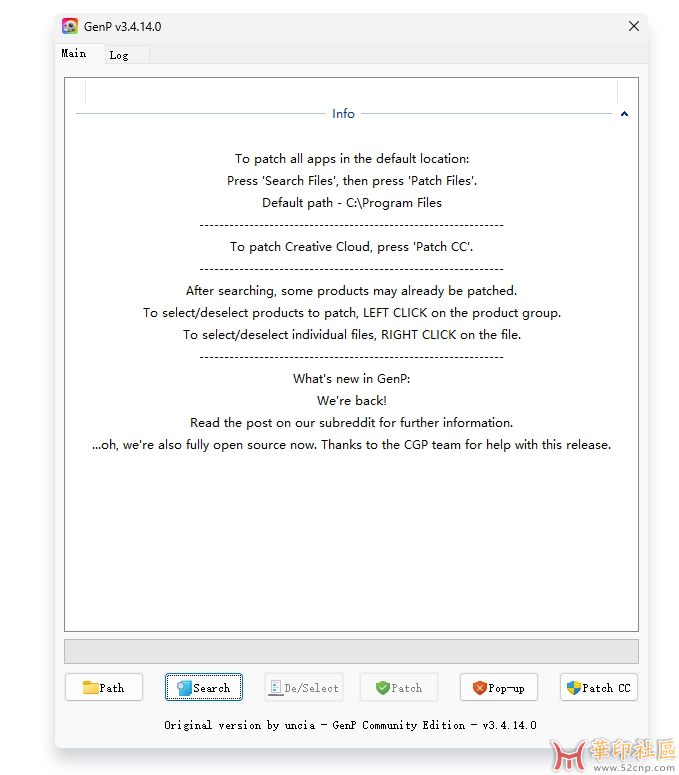Viewport: 679px width, 775px height.
Task: Collapse the Info section chevron
Action: [624, 114]
